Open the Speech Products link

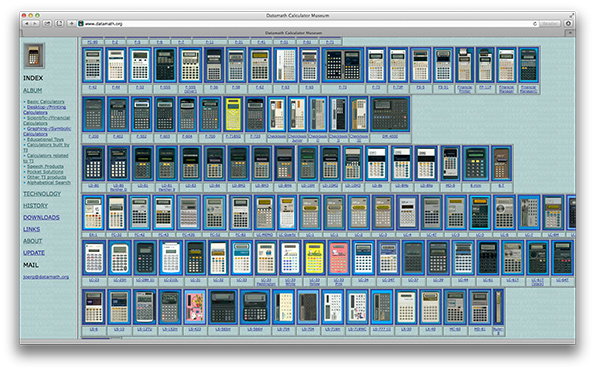pyautogui.click(x=45, y=166)
